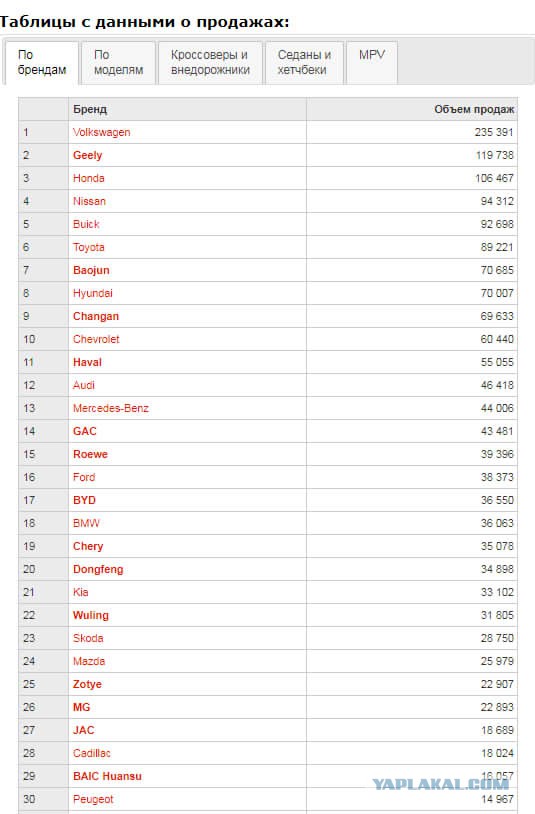Follow the Nissan brand link
This screenshot has width=535, height=814.
89,201
